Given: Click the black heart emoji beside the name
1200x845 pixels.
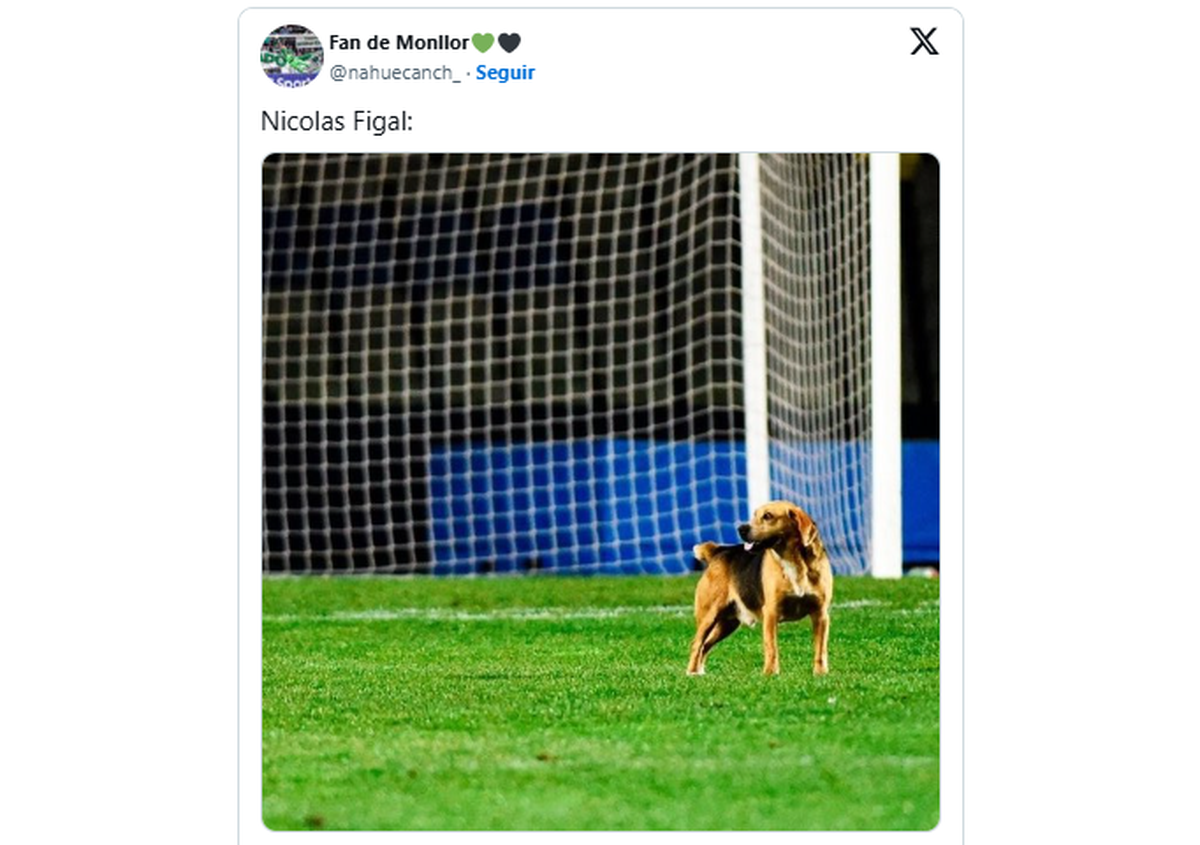Looking at the screenshot, I should pyautogui.click(x=509, y=43).
